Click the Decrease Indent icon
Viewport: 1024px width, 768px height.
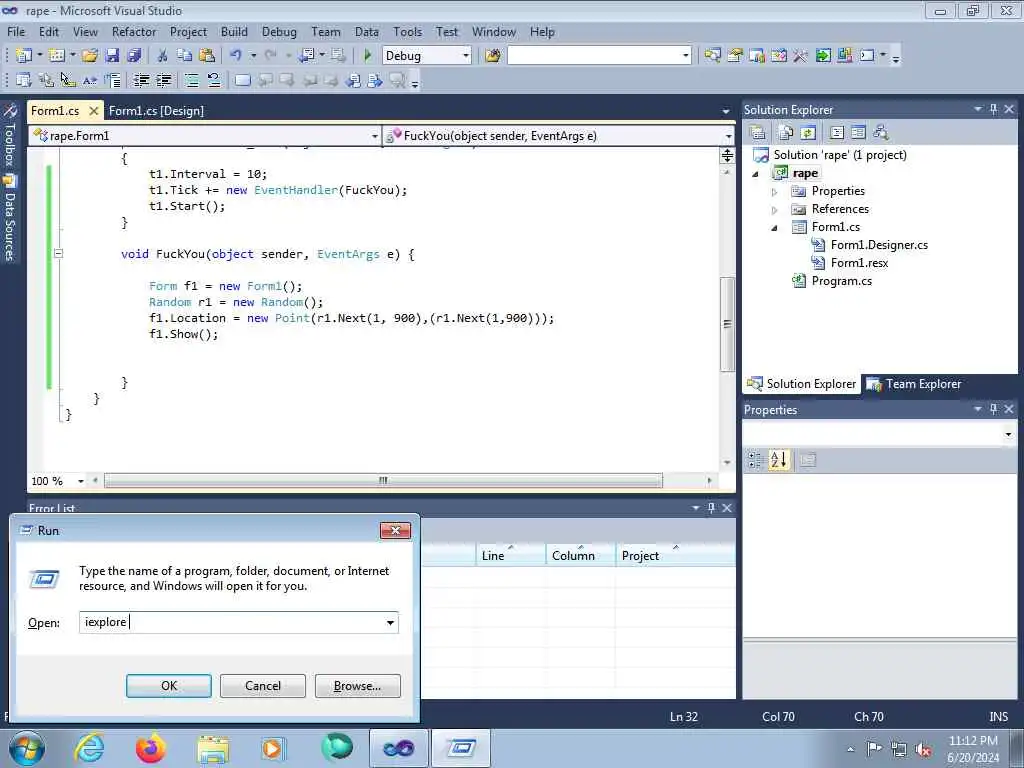(x=141, y=80)
